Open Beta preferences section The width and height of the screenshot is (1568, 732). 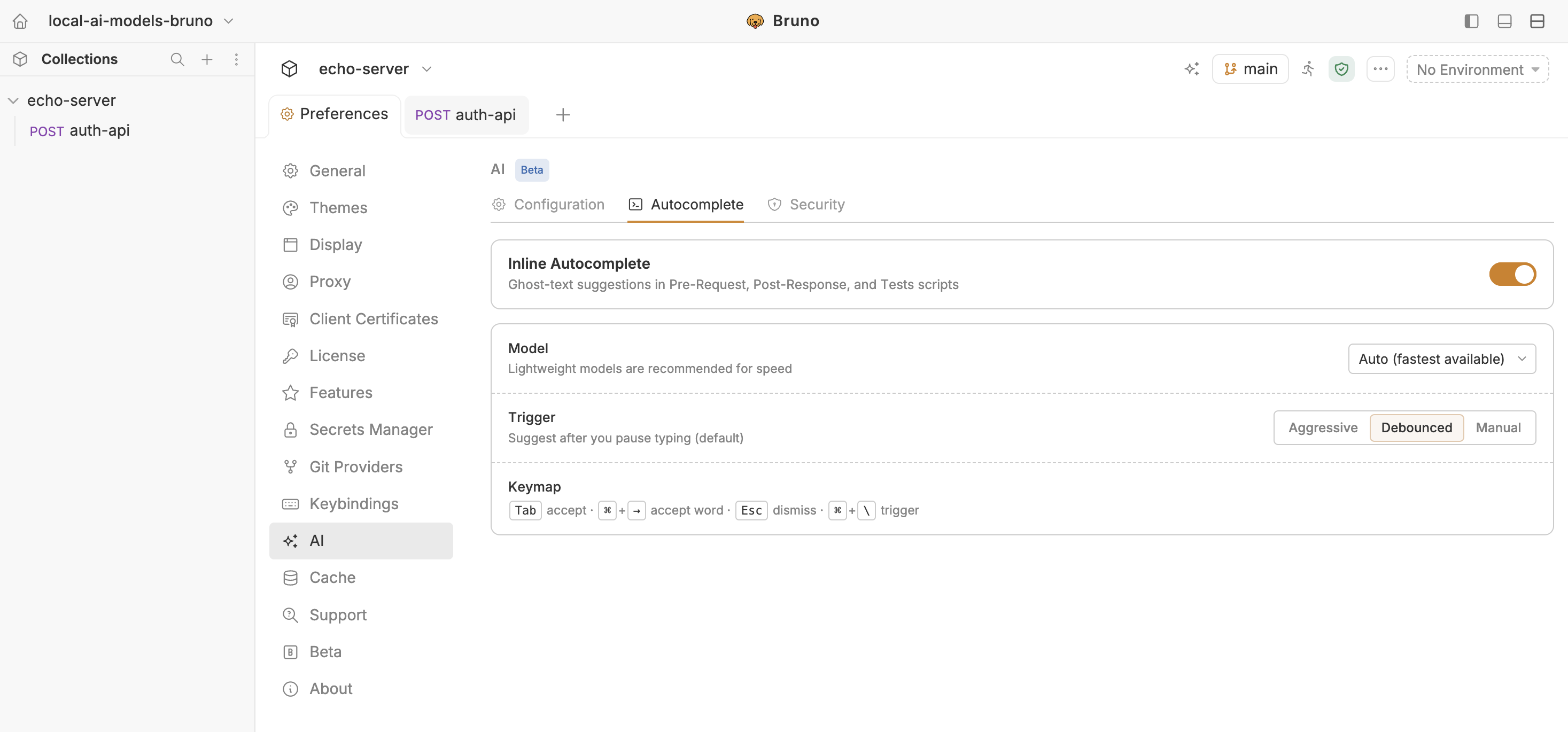point(361,652)
